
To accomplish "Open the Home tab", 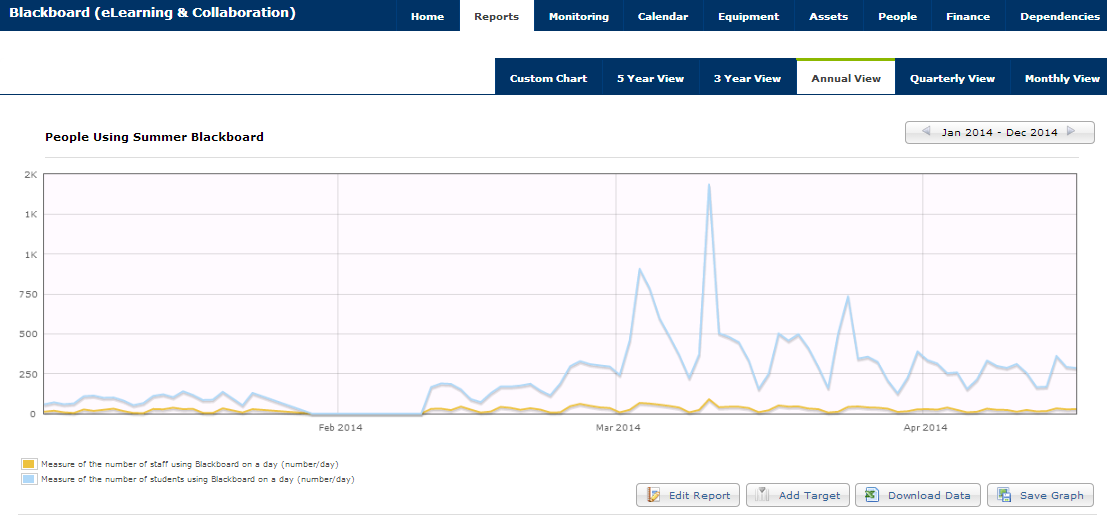I will (x=427, y=16).
